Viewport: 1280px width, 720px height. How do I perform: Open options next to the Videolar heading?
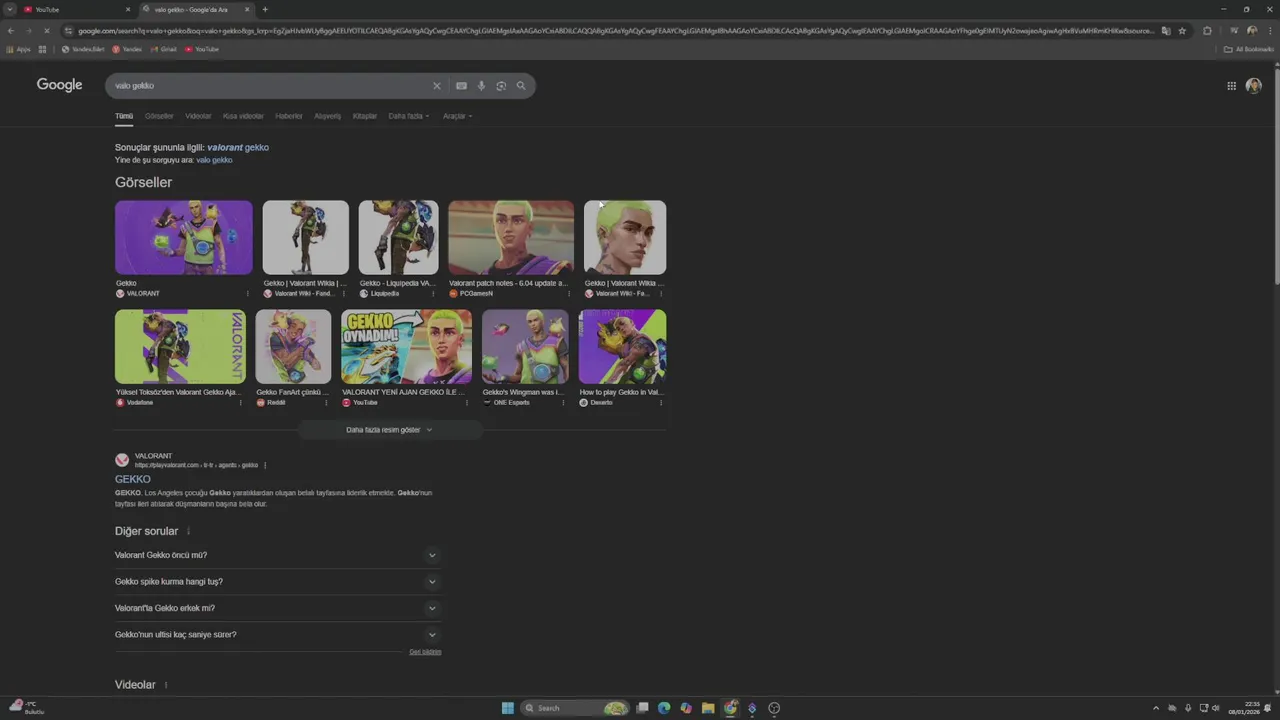pos(166,685)
